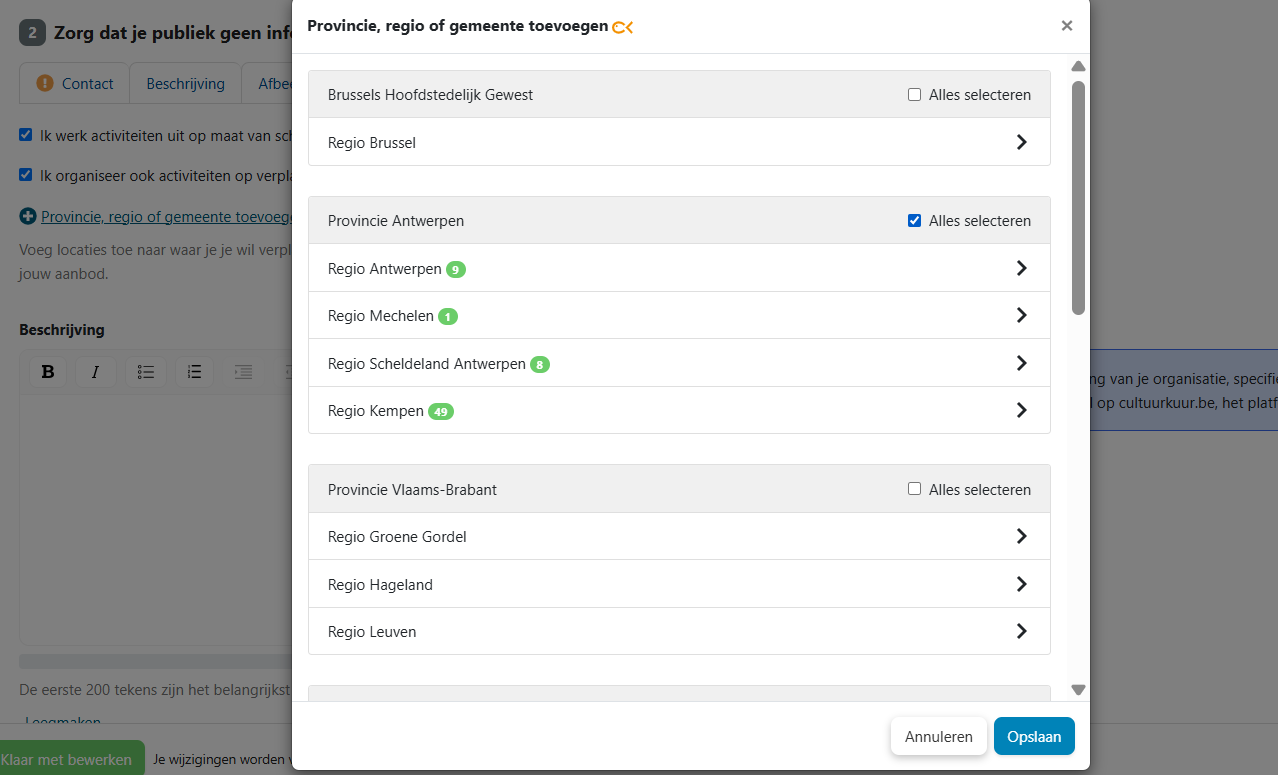Viewport: 1278px width, 775px height.
Task: Expand Regio Brussel chevron
Action: tap(1021, 142)
